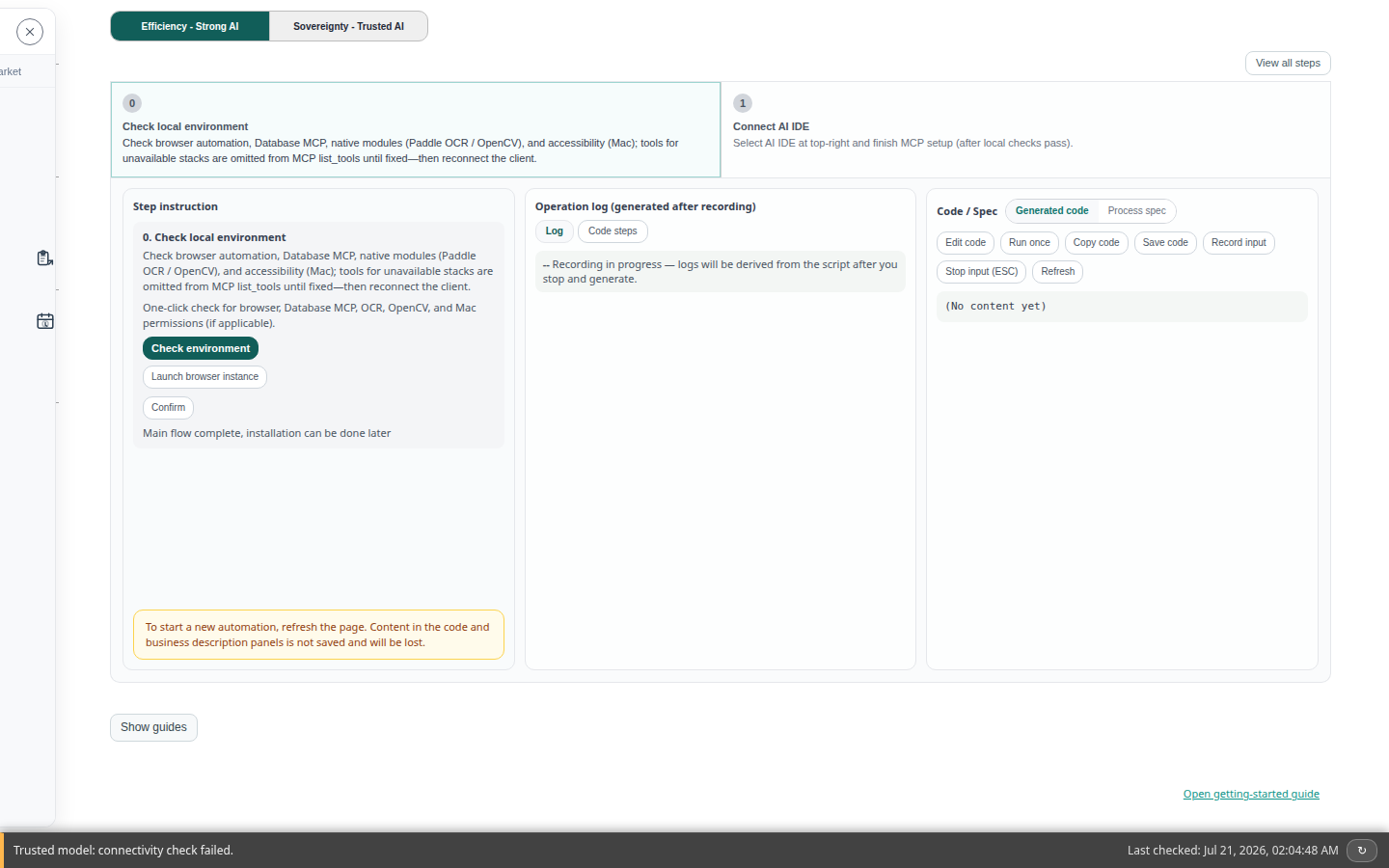Click 'Trusted model: connectivity check failed.' status
The image size is (1389, 868).
pos(123,851)
